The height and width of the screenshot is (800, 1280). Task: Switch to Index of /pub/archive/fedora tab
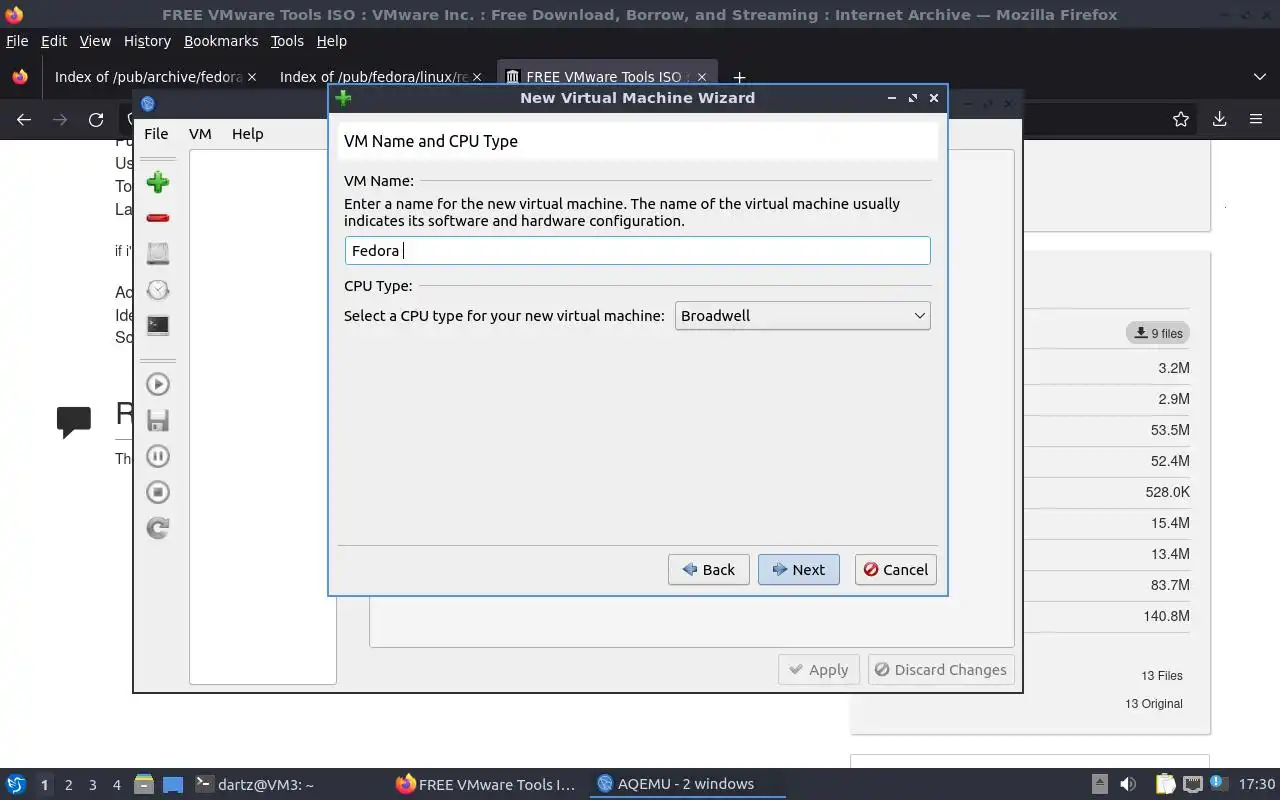148,77
